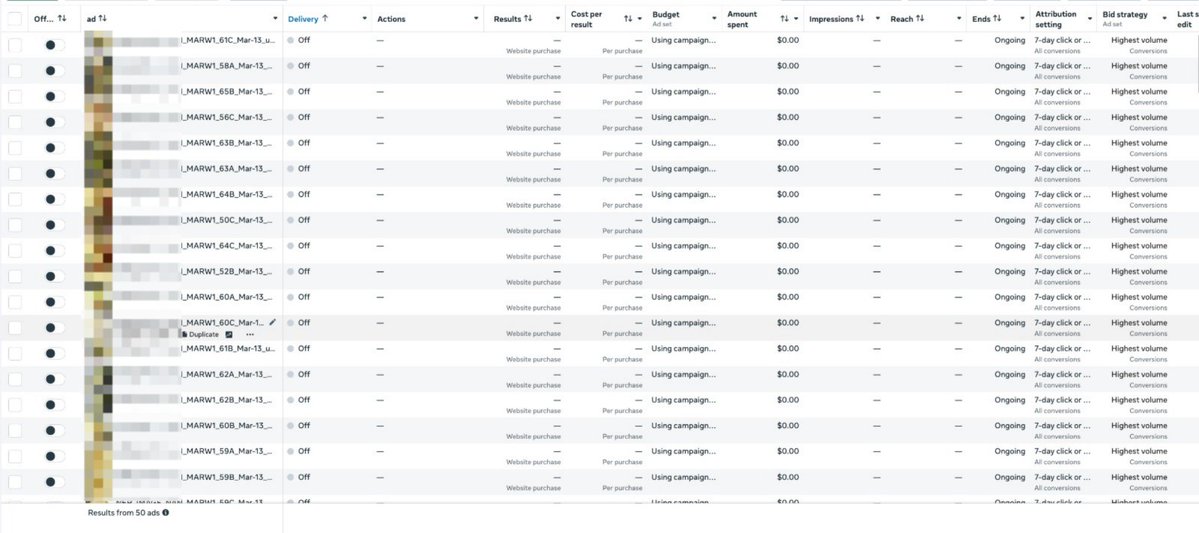This screenshot has height=533, width=1199.
Task: Sort by Reach column arrows
Action: pyautogui.click(x=920, y=18)
